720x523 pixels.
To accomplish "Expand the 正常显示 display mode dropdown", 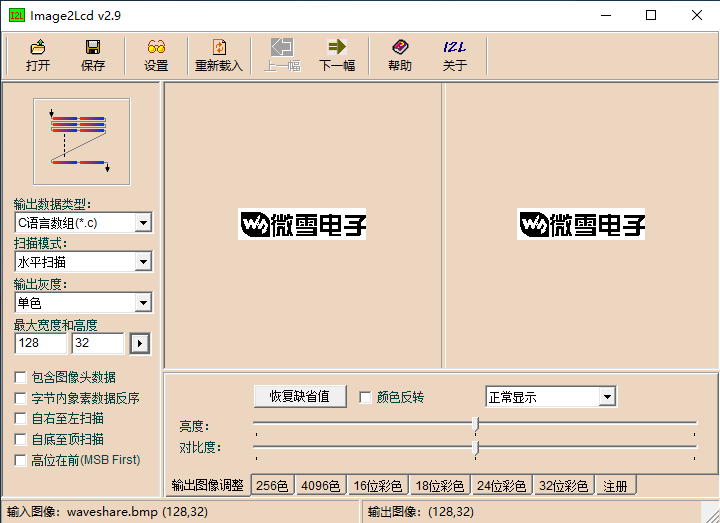I will click(608, 397).
